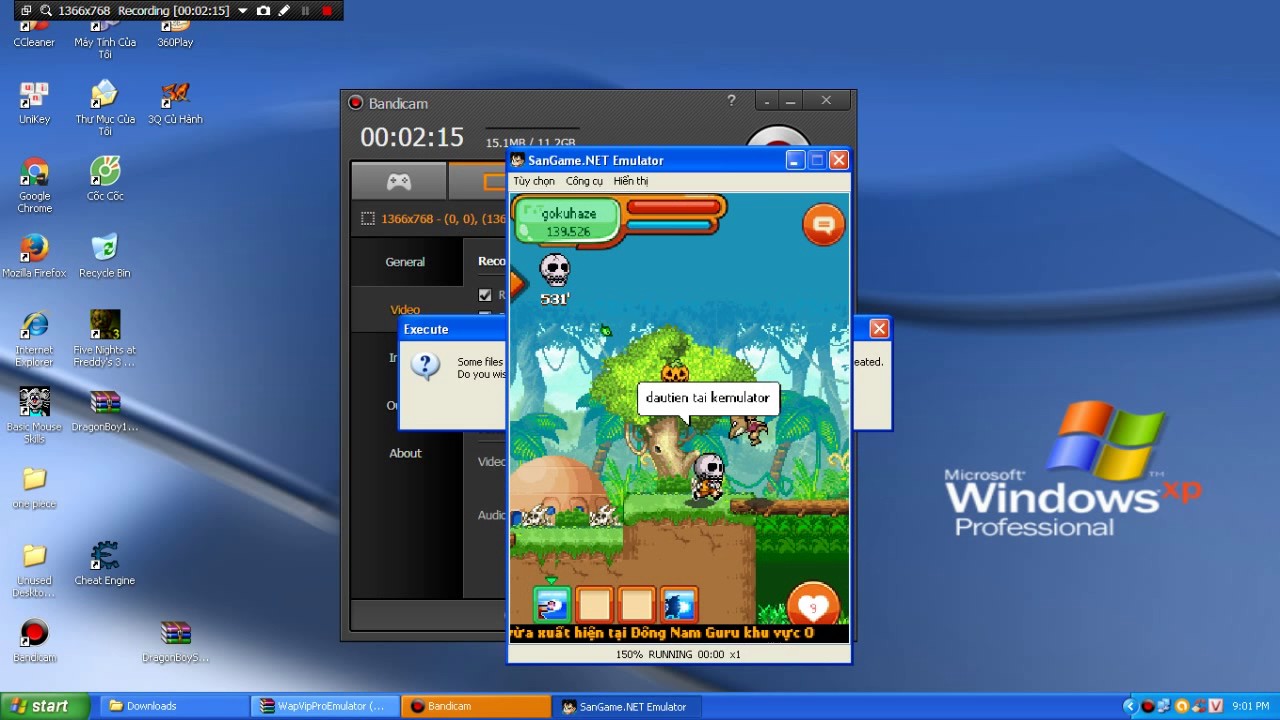Open the Recycle Bin
The image size is (1280, 720).
pyautogui.click(x=104, y=255)
